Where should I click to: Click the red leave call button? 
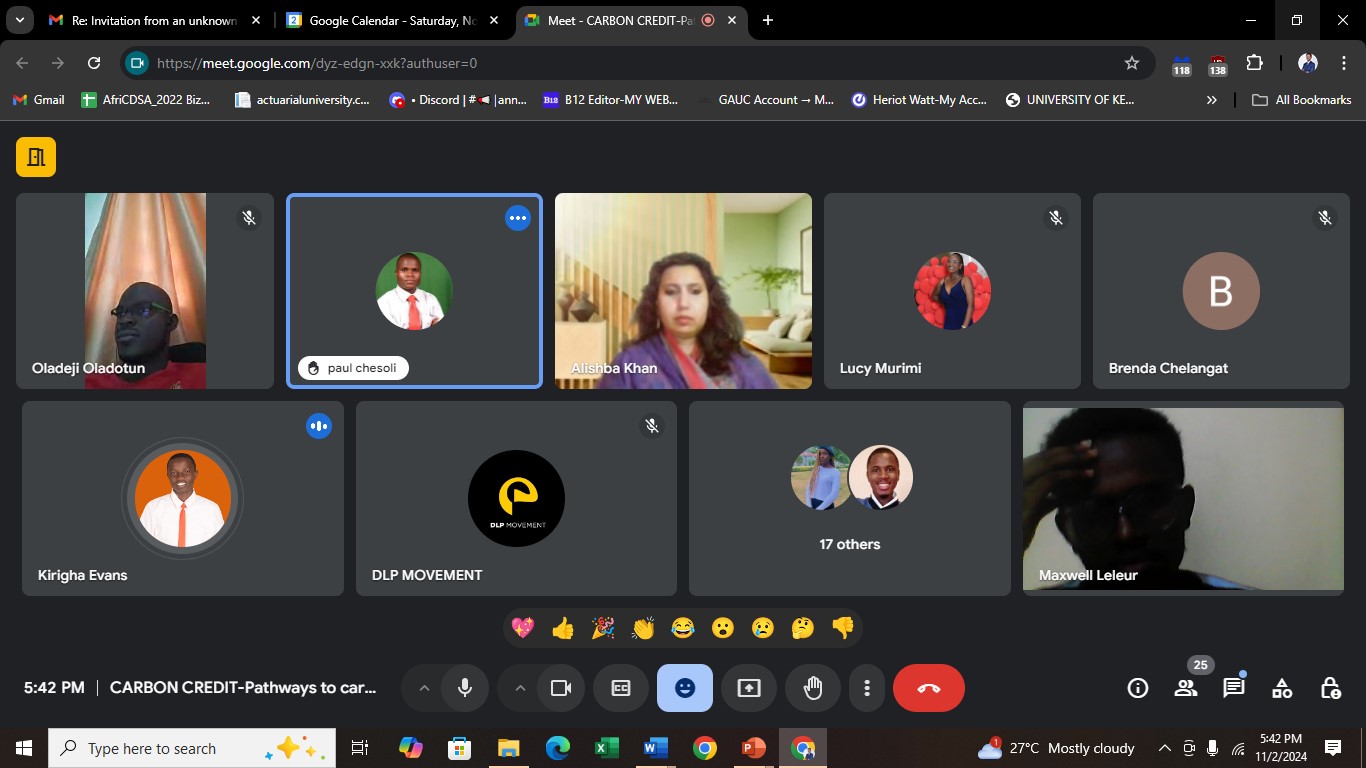tap(928, 688)
